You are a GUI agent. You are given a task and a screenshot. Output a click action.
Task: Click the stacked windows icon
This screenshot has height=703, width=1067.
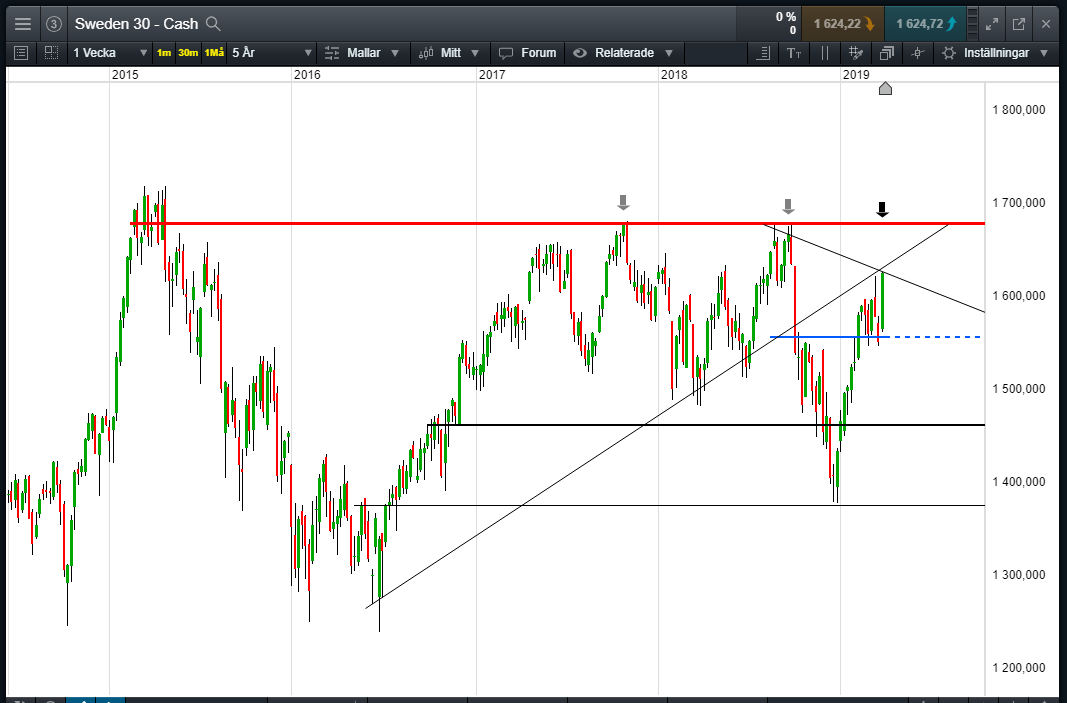pyautogui.click(x=887, y=52)
